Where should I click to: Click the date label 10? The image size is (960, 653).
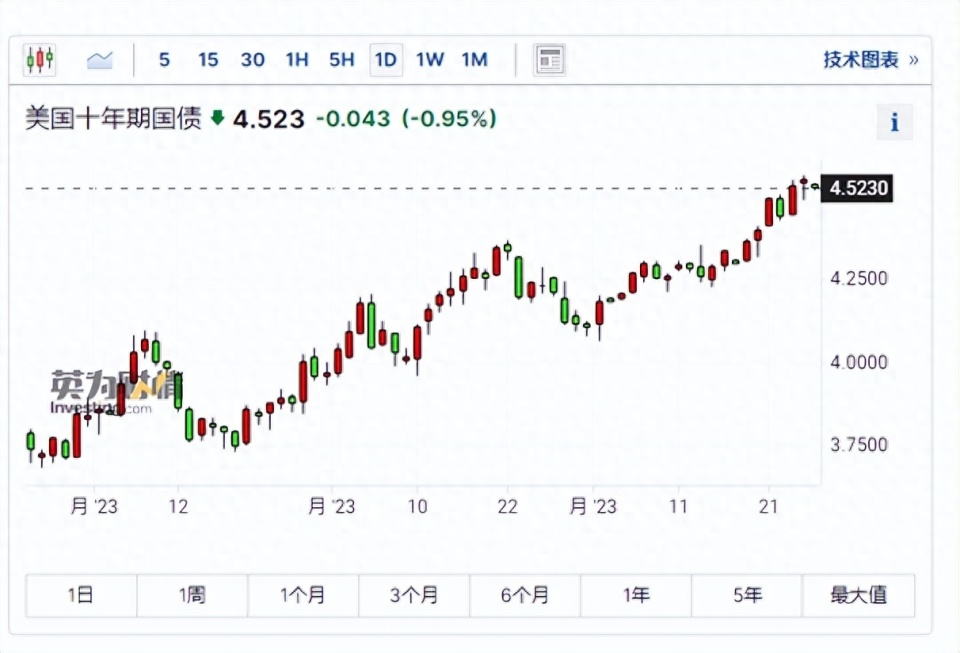[418, 507]
